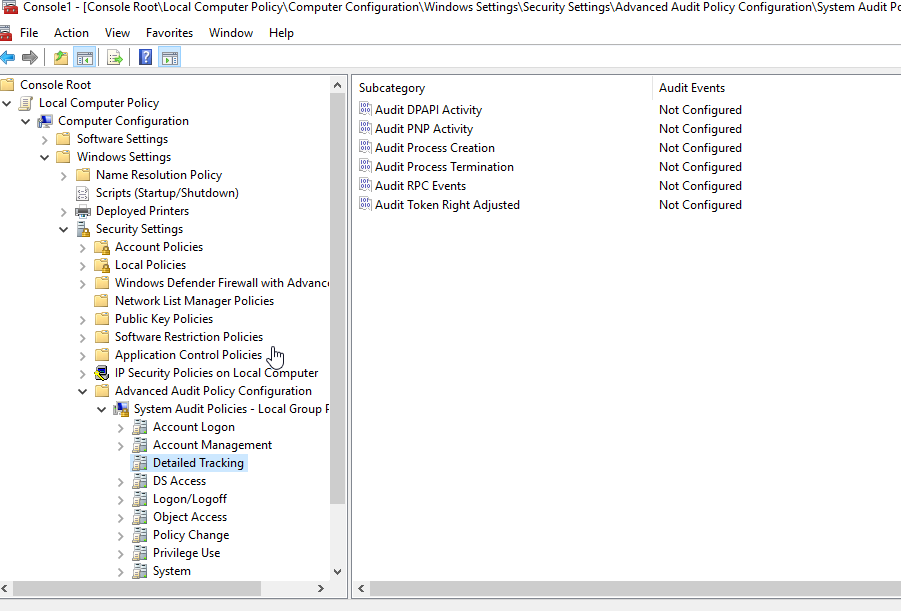Viewport: 901px width, 611px height.
Task: Sort by the Audit Events column header
Action: coord(692,88)
